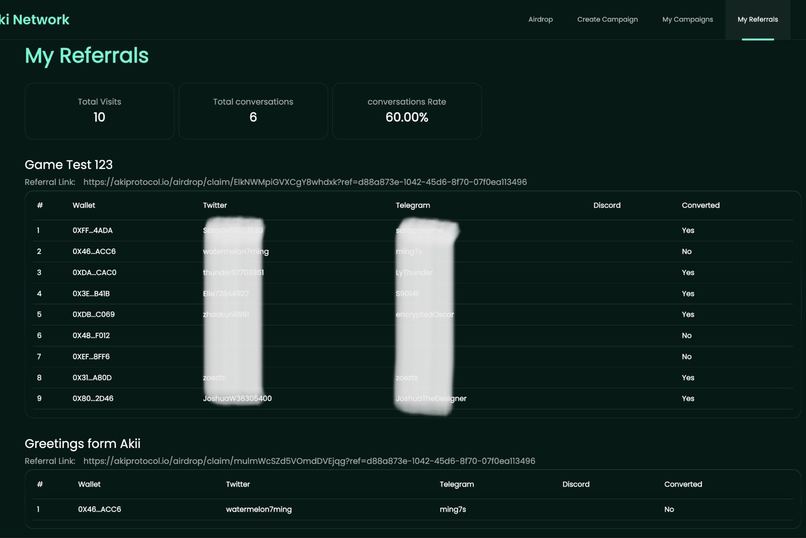Select wallet 0X80...2D46
Viewport: 806px width, 538px height.
tap(93, 398)
